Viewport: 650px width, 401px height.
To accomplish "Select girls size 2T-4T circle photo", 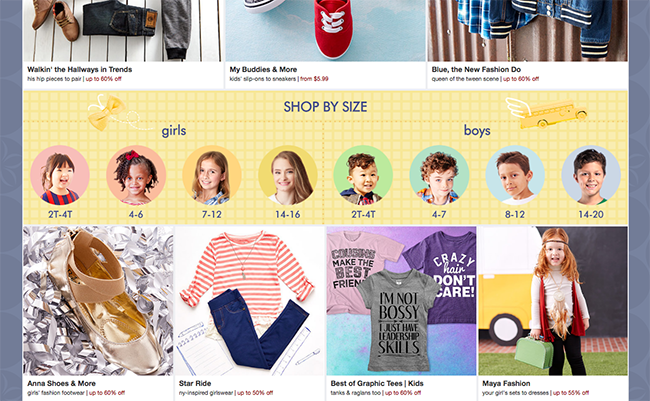I will [60, 175].
